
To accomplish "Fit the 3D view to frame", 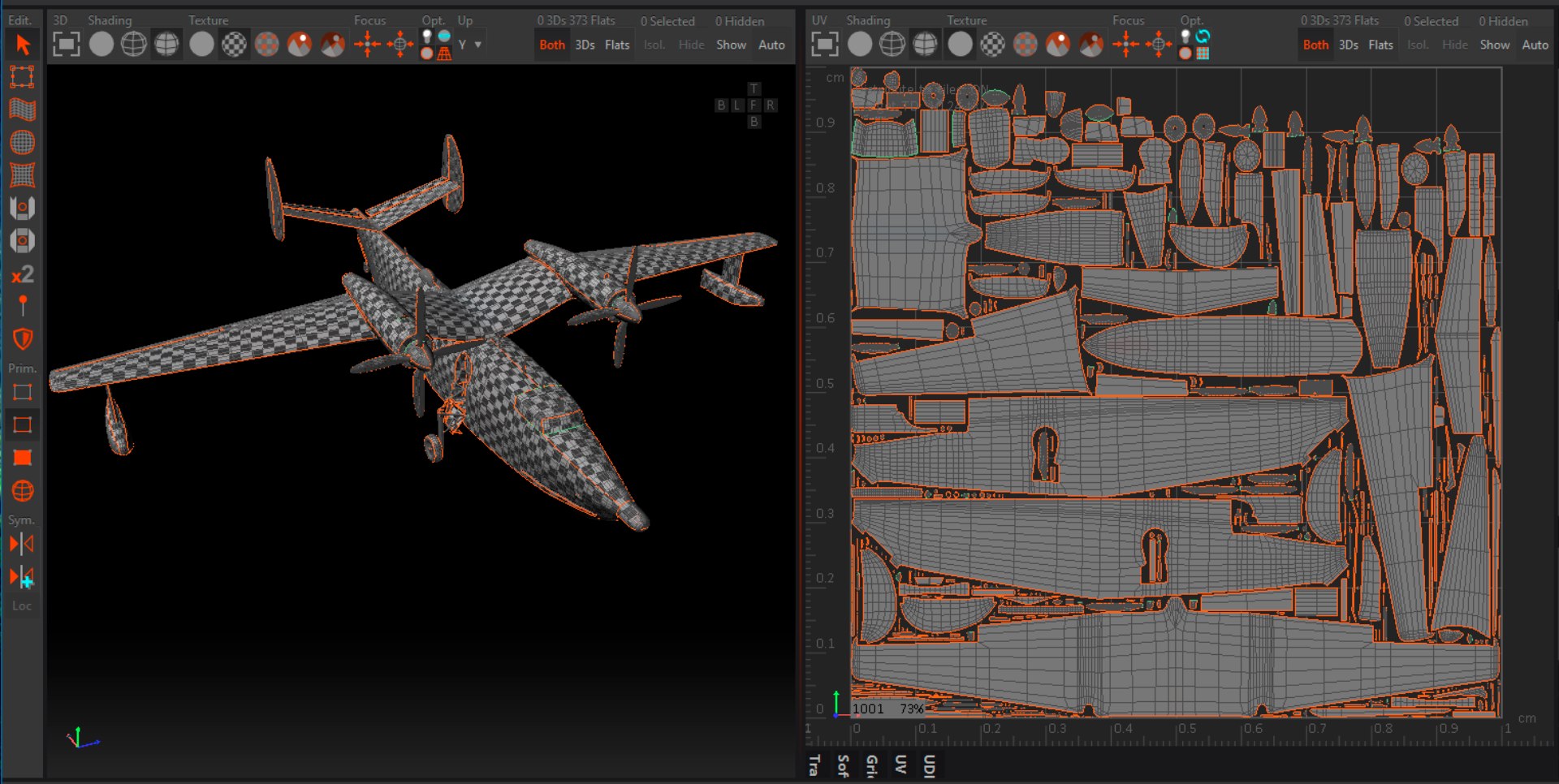I will [67, 44].
